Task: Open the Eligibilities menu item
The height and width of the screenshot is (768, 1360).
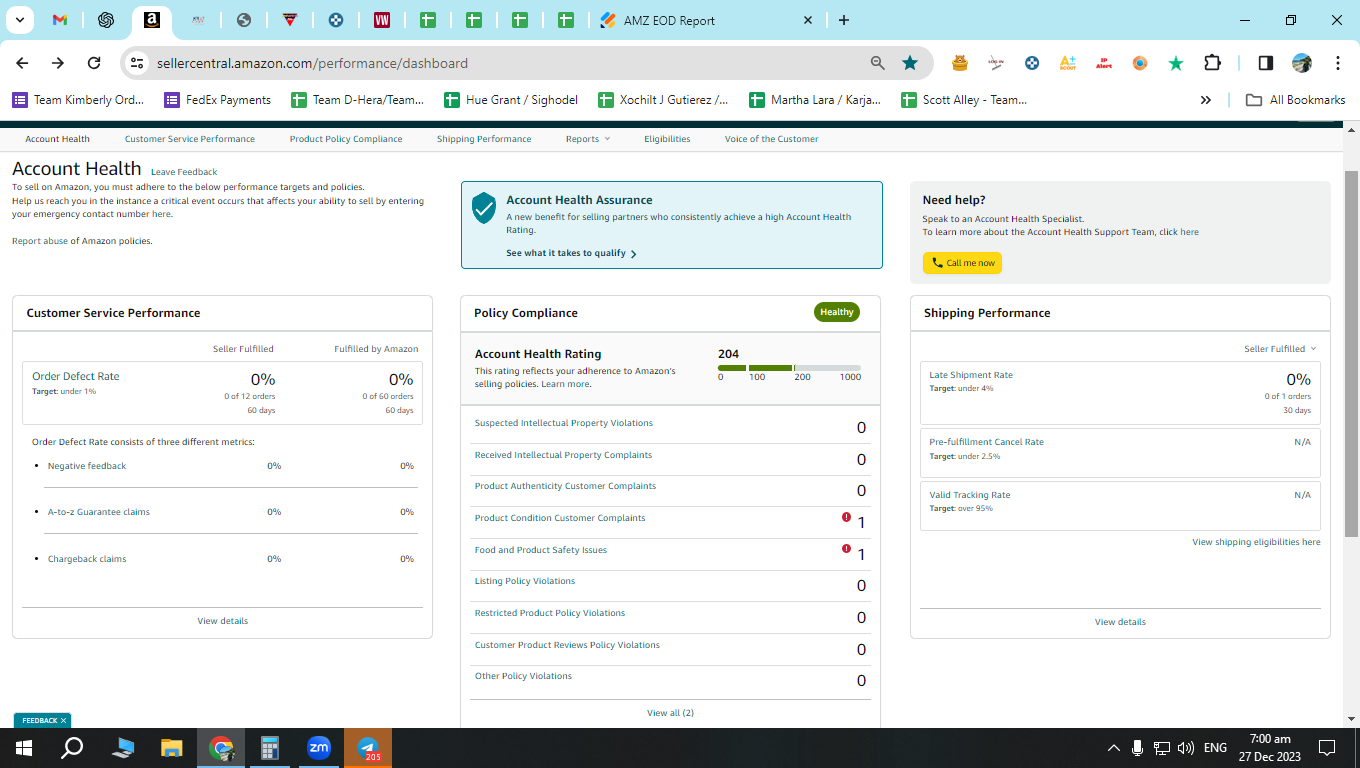Action: [667, 139]
